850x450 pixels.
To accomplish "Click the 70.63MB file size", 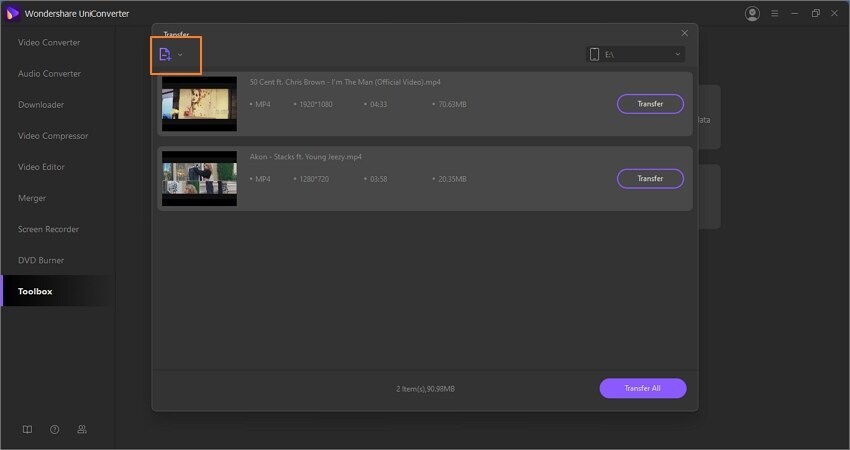I will [x=452, y=104].
